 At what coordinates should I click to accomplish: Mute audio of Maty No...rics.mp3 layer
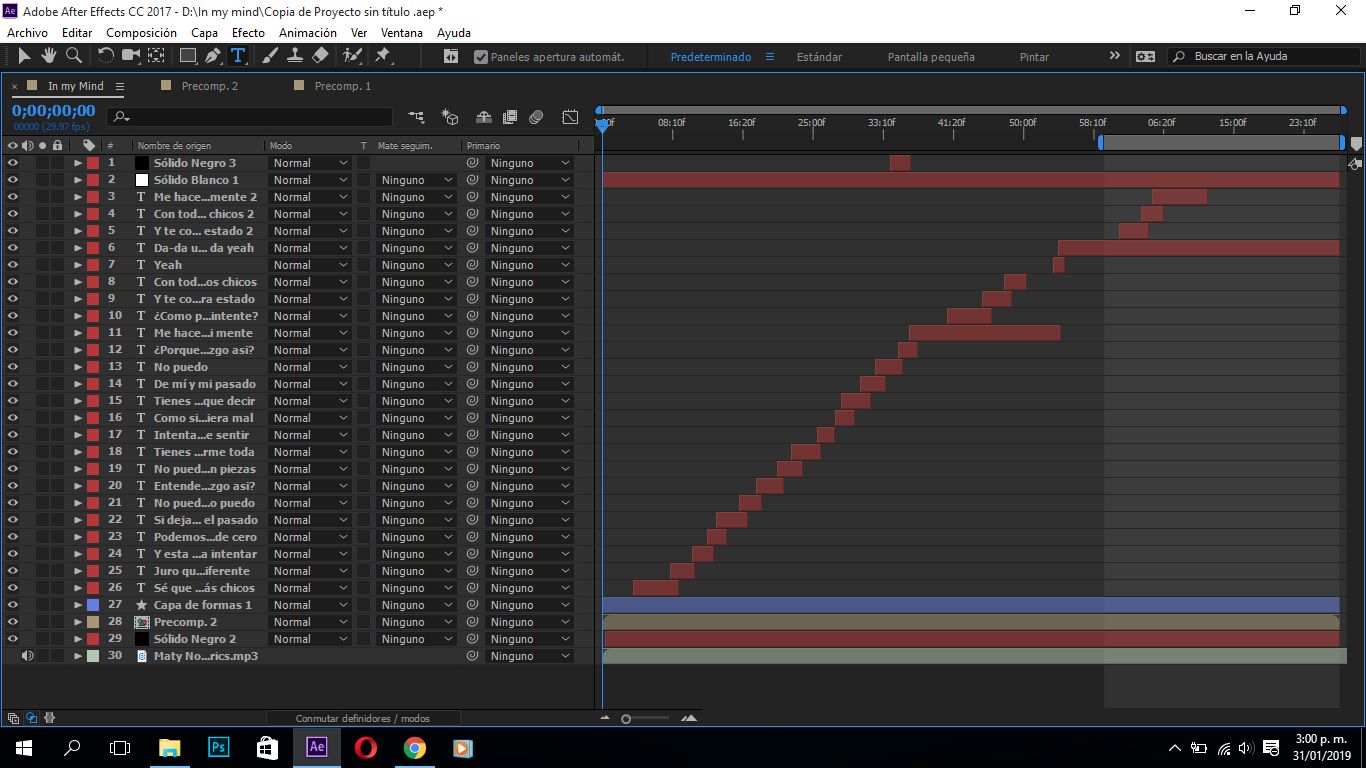click(x=27, y=655)
